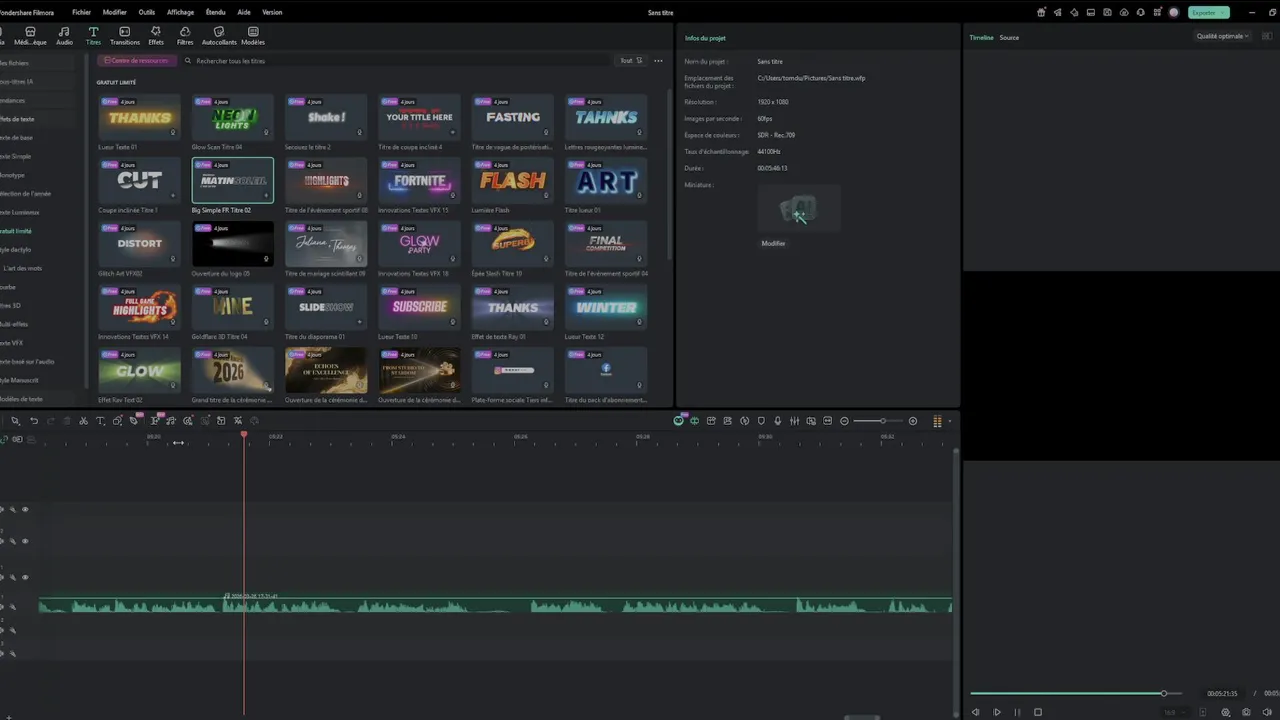Click the more options dots in titles panel
The height and width of the screenshot is (720, 1280).
coord(658,61)
